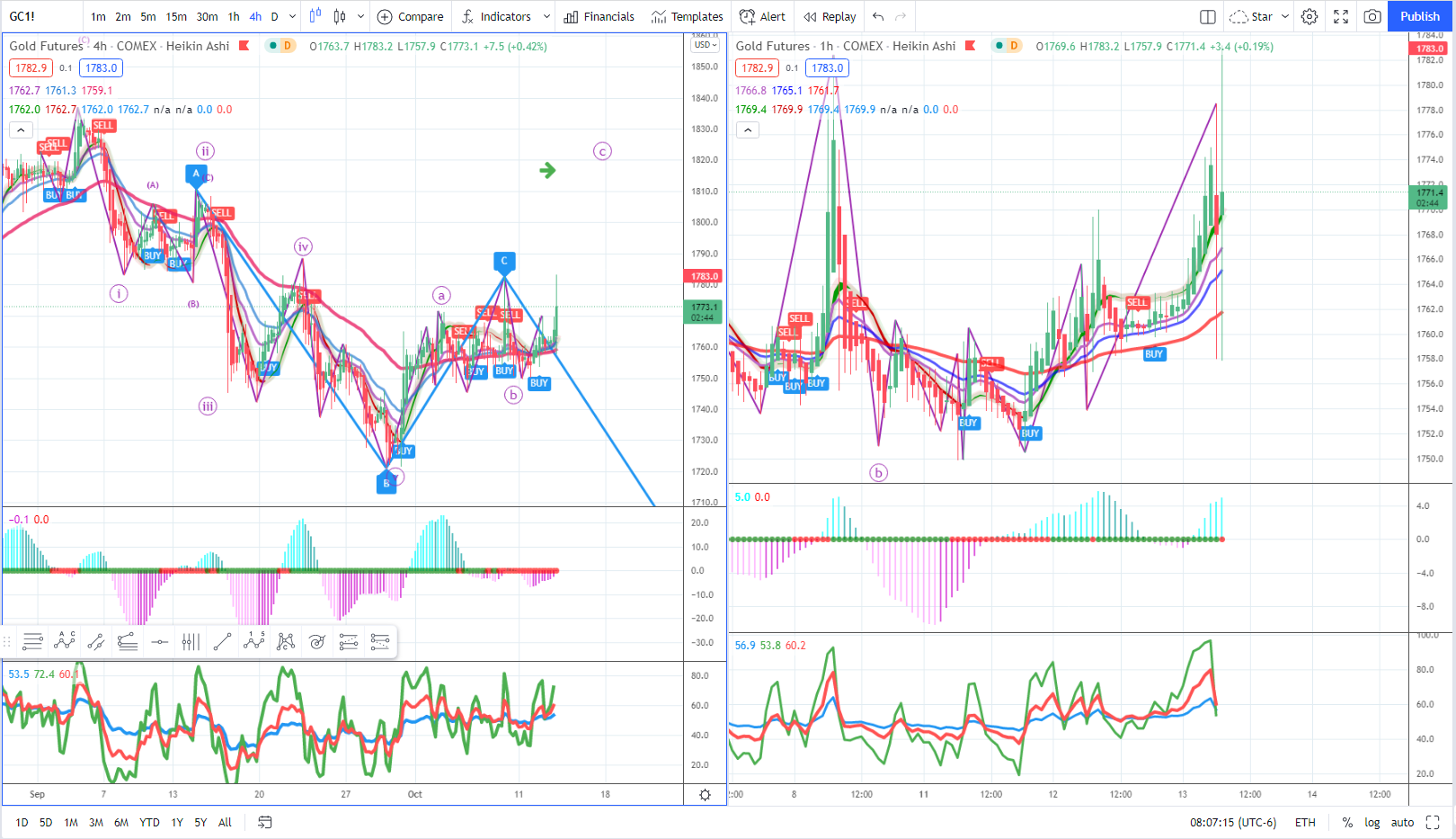The width and height of the screenshot is (1456, 839).
Task: Set date range to 3M
Action: [x=96, y=822]
